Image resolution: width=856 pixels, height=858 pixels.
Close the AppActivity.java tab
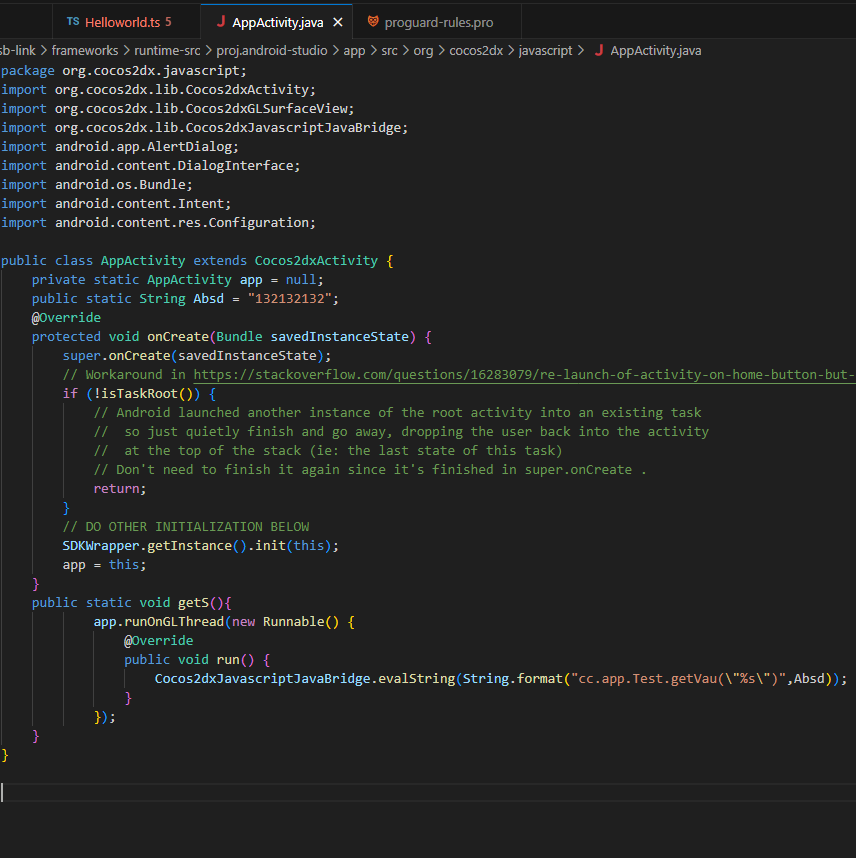pos(338,22)
